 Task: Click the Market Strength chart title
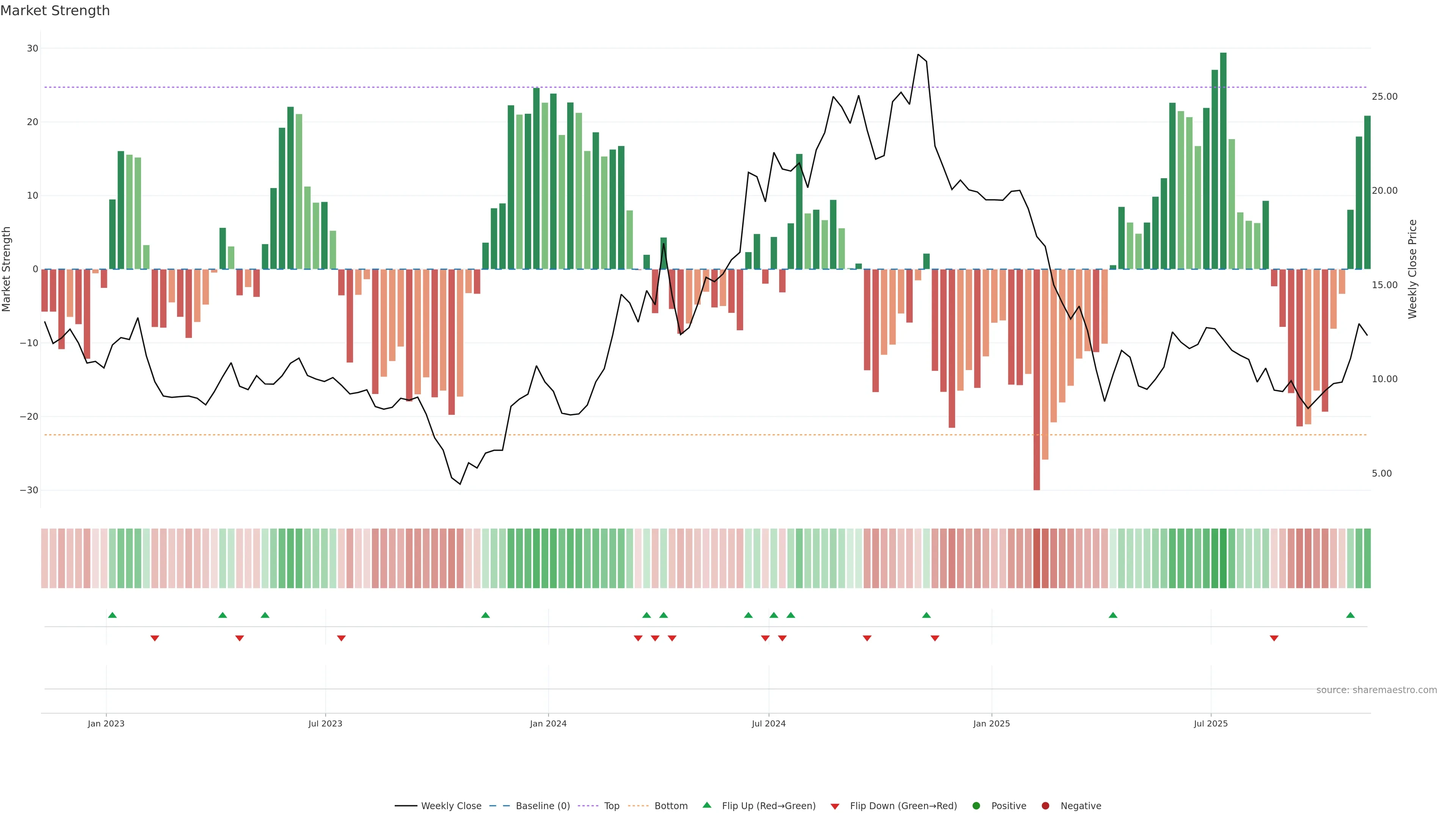tap(55, 11)
